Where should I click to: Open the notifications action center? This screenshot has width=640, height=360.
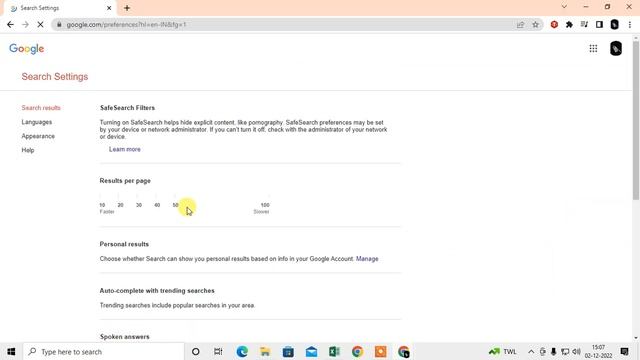(624, 351)
